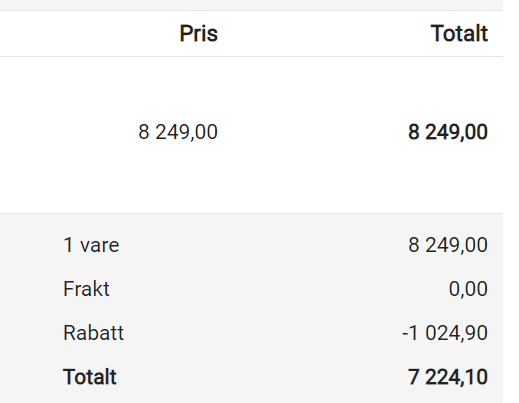Select the bold line total 8 249,00
This screenshot has width=519, height=403.
point(448,132)
